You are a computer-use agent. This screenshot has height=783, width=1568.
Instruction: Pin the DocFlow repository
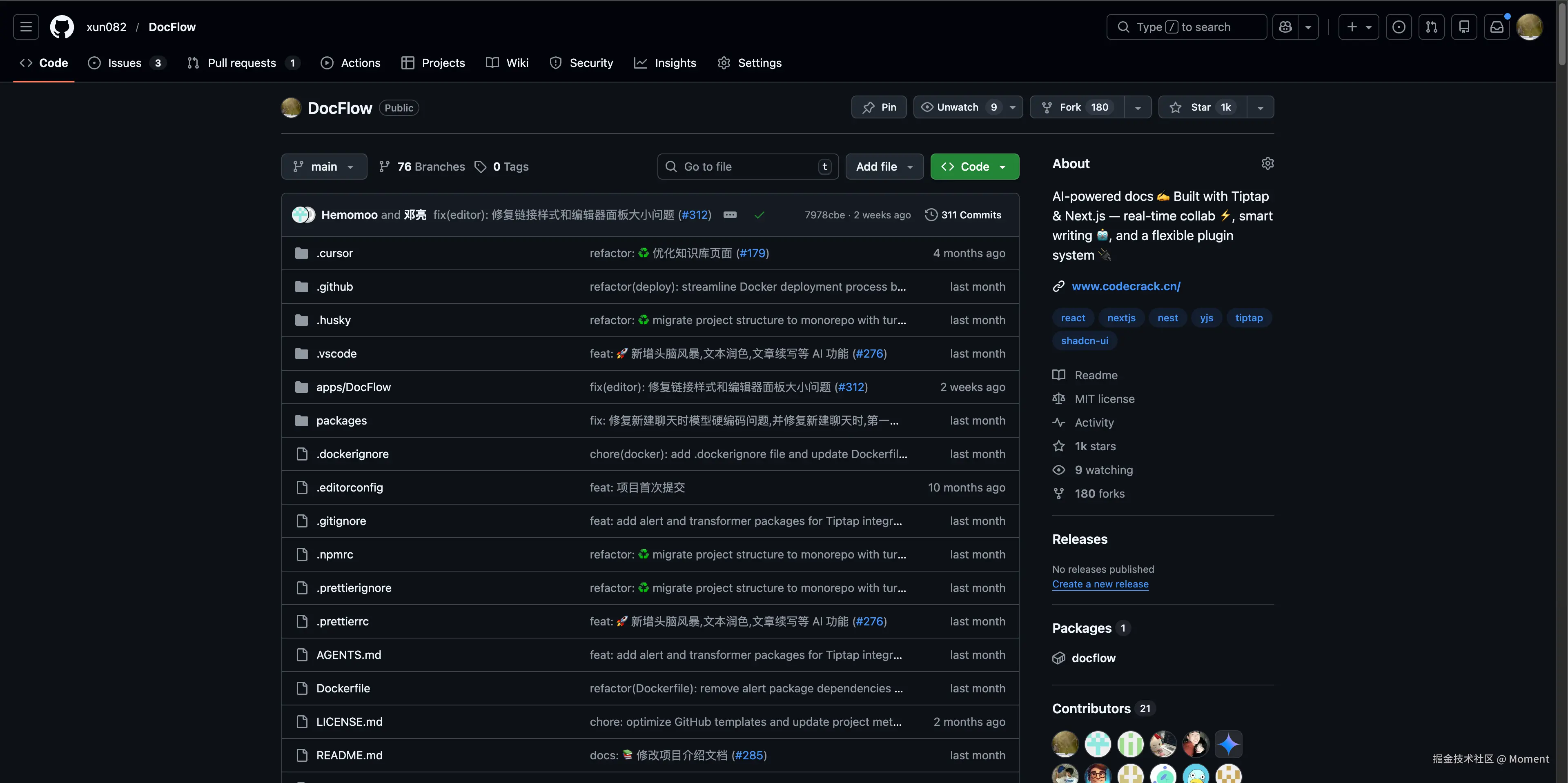coord(878,107)
